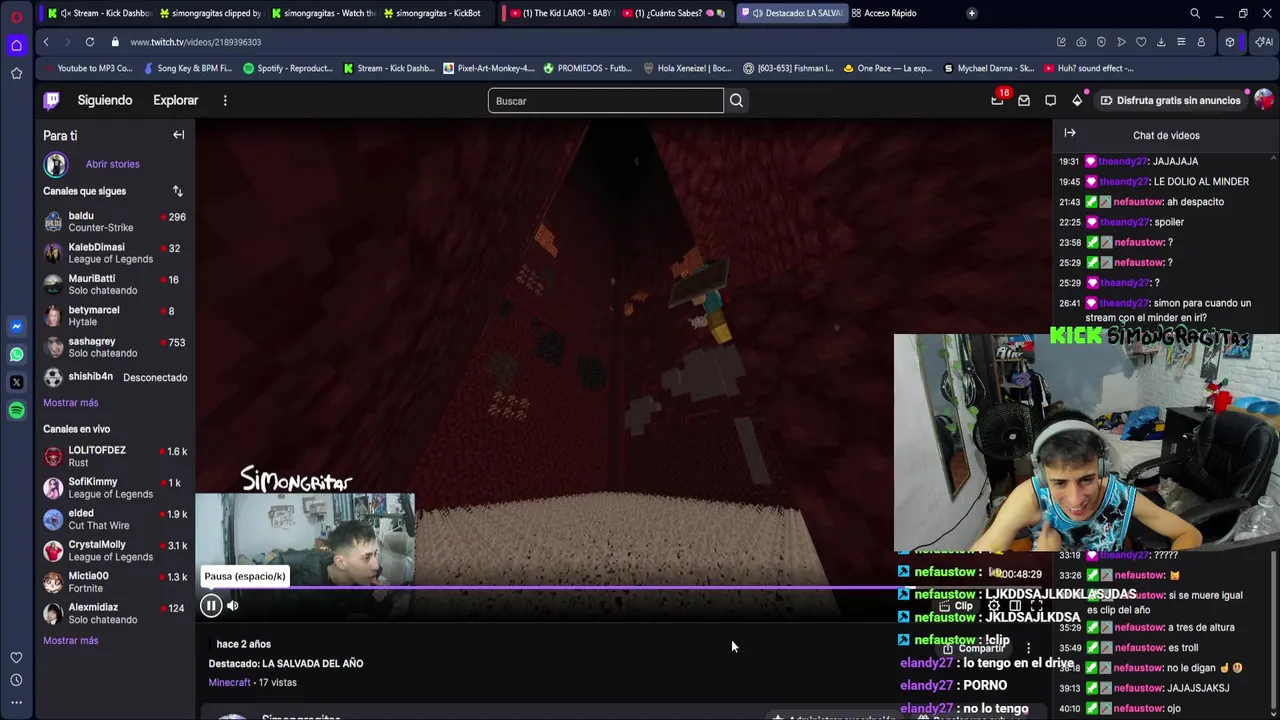Click the Twitch logo home icon
The image size is (1280, 720).
tap(52, 100)
